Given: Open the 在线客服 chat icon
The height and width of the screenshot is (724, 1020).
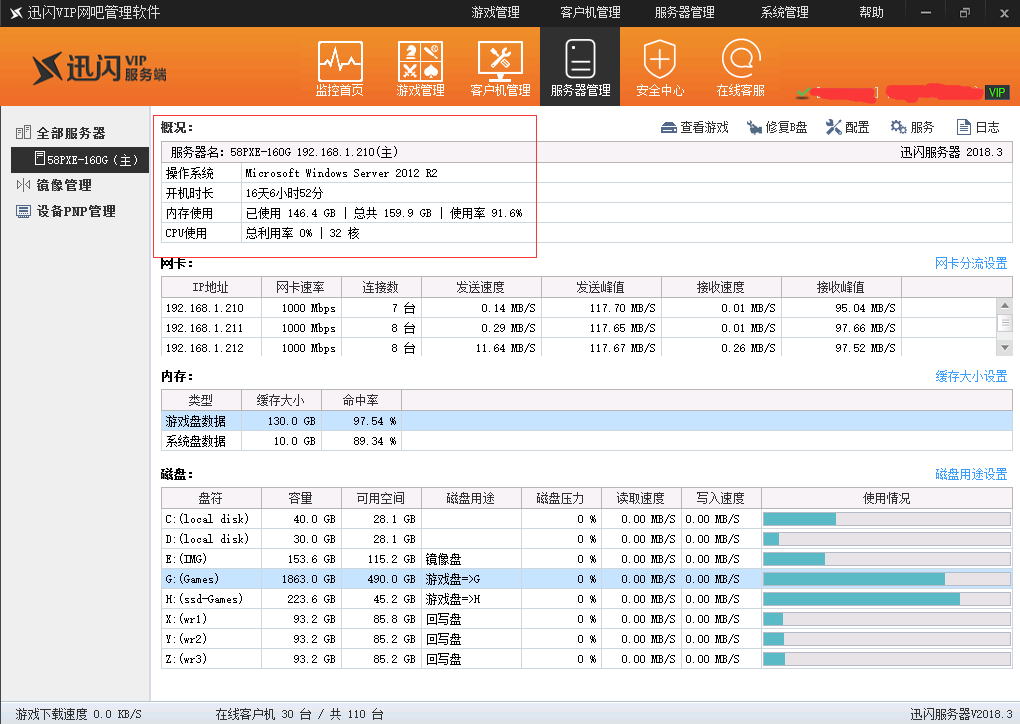Looking at the screenshot, I should click(x=740, y=68).
